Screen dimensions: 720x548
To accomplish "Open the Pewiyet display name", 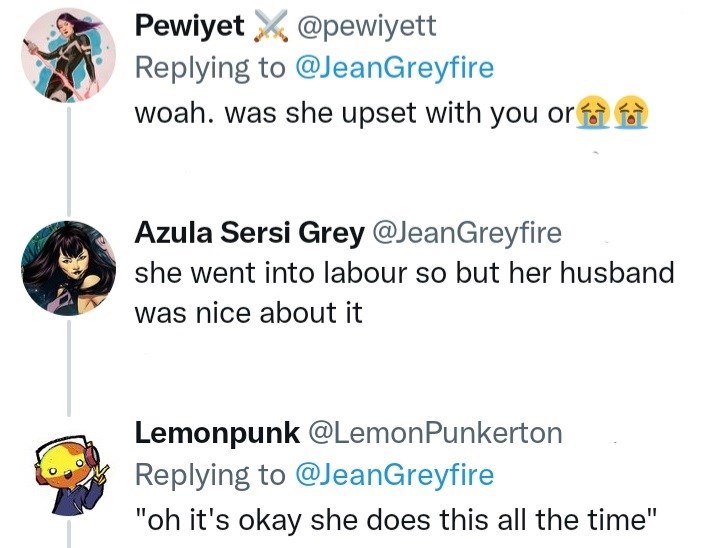I will (190, 27).
